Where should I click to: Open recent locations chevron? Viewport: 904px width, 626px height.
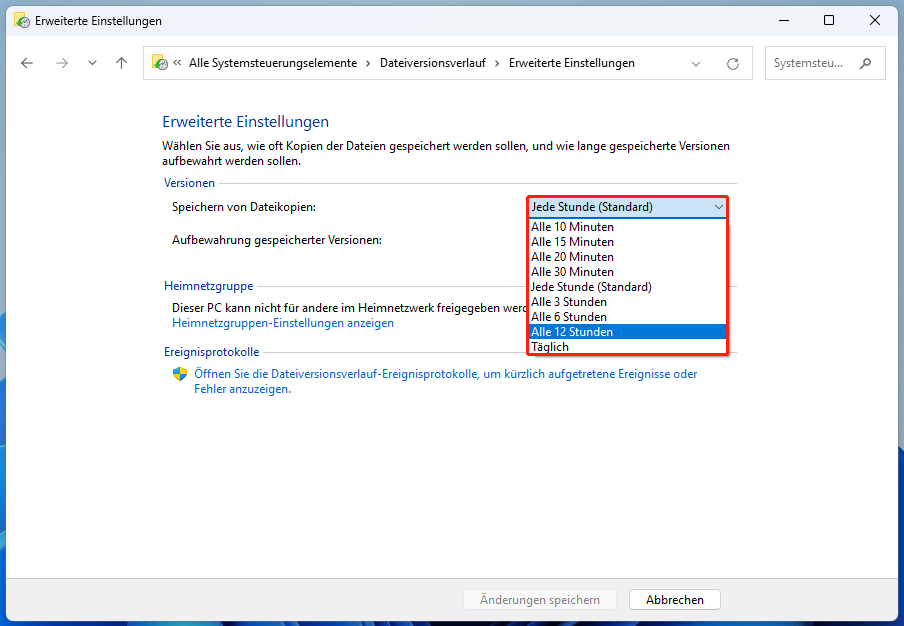point(92,63)
